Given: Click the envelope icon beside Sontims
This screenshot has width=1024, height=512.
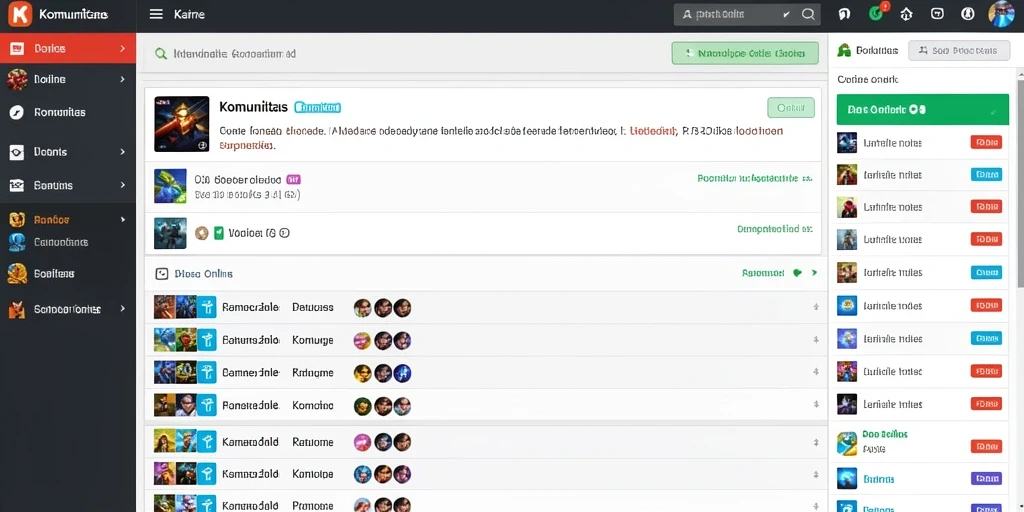Looking at the screenshot, I should [16, 185].
